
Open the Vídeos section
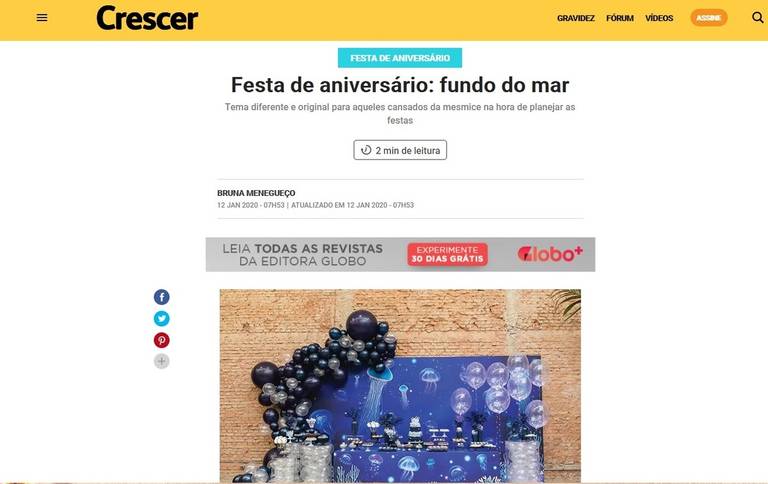[x=659, y=18]
